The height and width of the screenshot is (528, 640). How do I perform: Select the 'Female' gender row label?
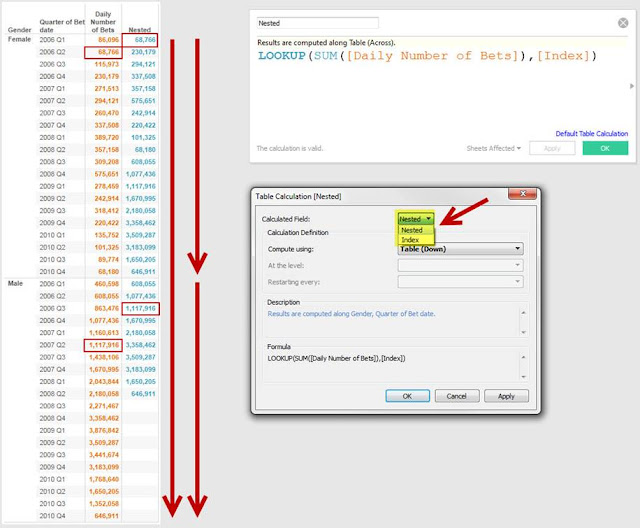(x=19, y=39)
